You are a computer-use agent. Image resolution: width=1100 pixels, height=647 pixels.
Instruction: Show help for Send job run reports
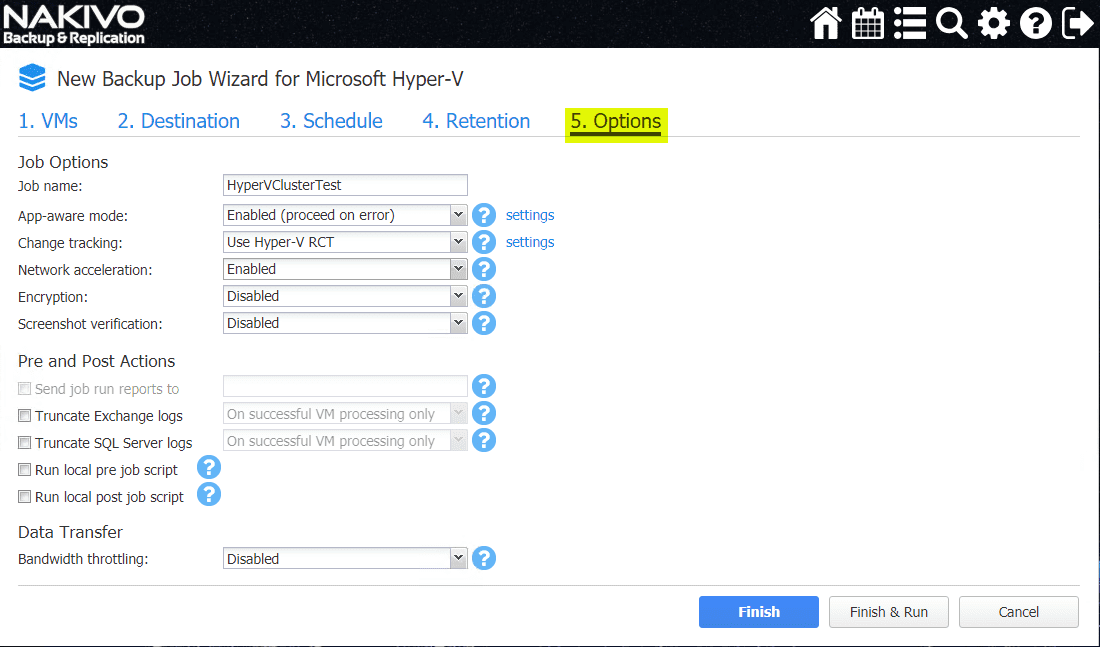(x=484, y=386)
